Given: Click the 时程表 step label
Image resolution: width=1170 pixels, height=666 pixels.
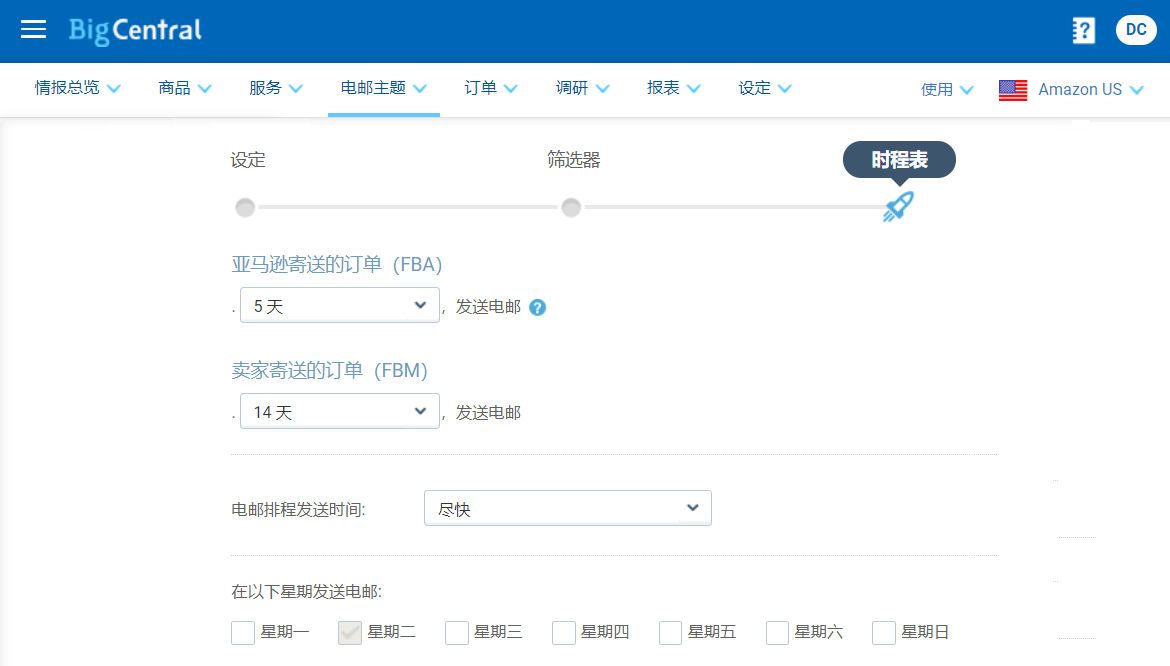Looking at the screenshot, I should 899,160.
